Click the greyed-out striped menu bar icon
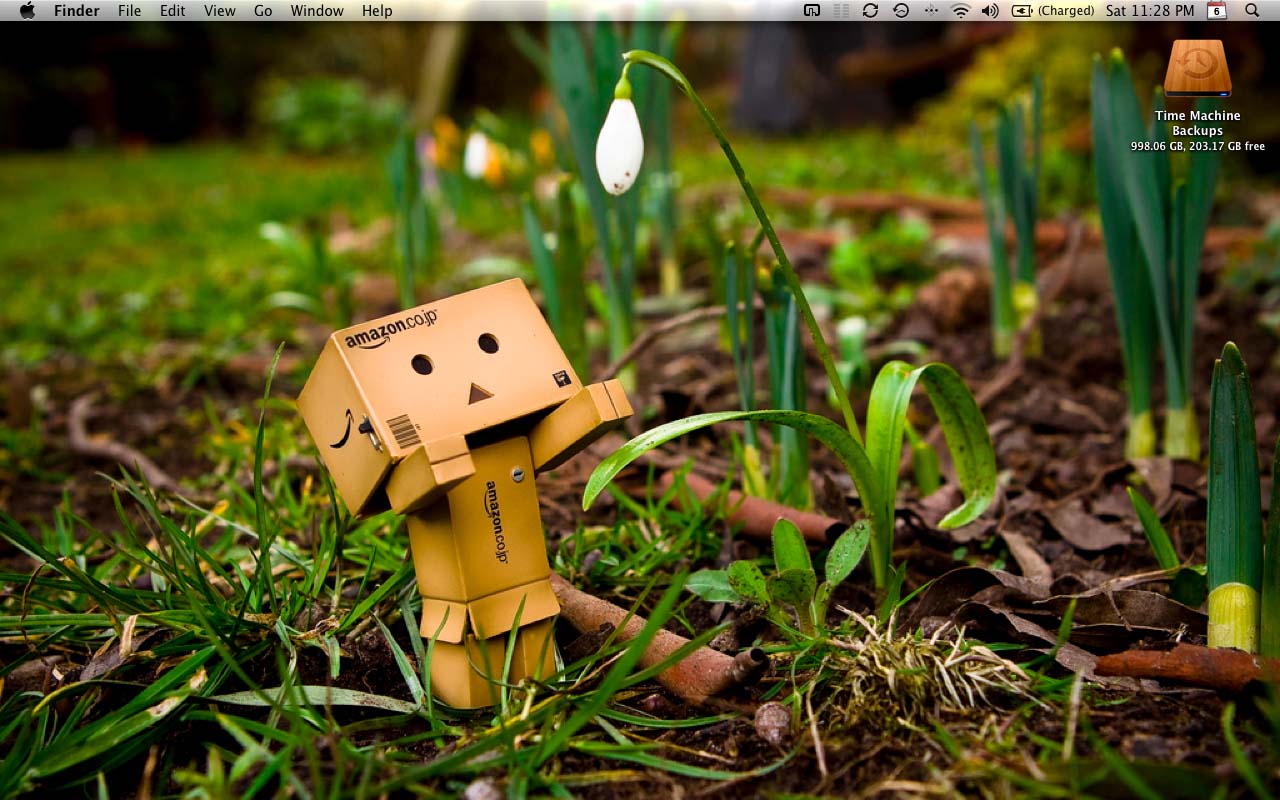The height and width of the screenshot is (800, 1280). (x=842, y=10)
